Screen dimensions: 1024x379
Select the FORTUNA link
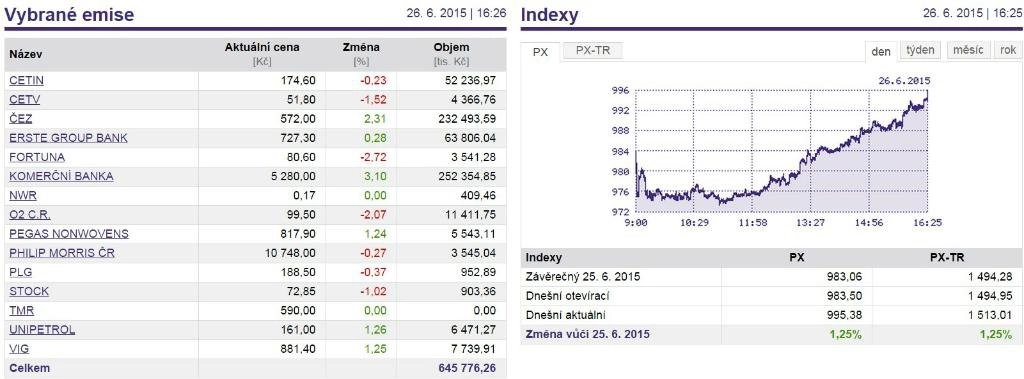tap(37, 157)
